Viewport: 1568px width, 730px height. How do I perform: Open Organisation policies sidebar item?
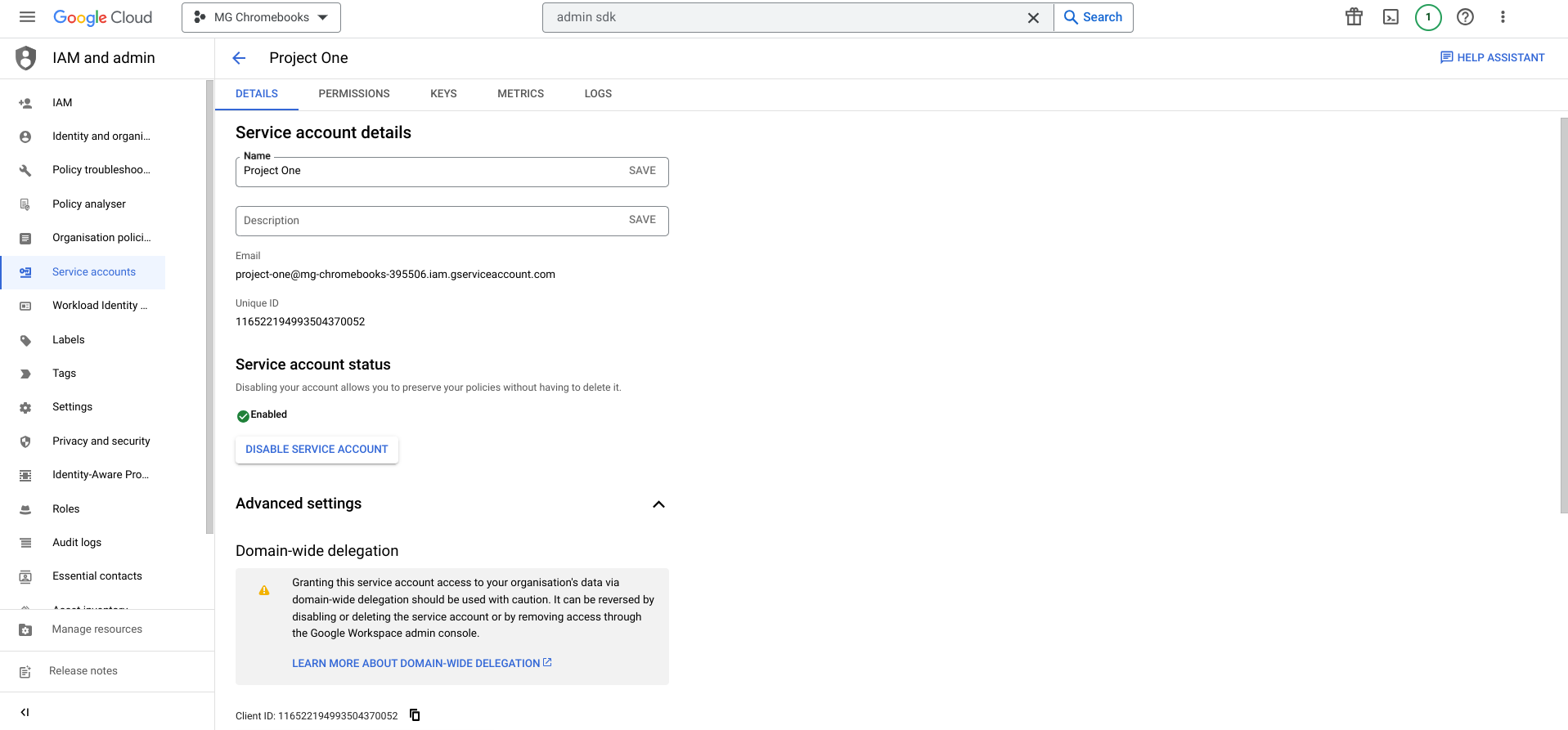click(101, 238)
